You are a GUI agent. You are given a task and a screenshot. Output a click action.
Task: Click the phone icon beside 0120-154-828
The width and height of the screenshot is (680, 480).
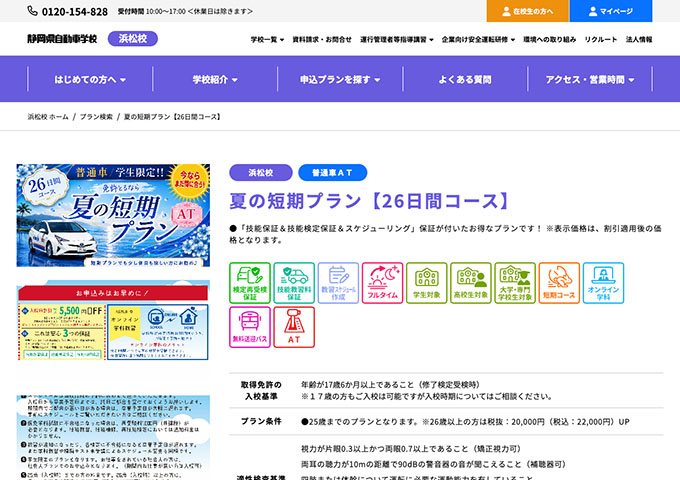[33, 11]
